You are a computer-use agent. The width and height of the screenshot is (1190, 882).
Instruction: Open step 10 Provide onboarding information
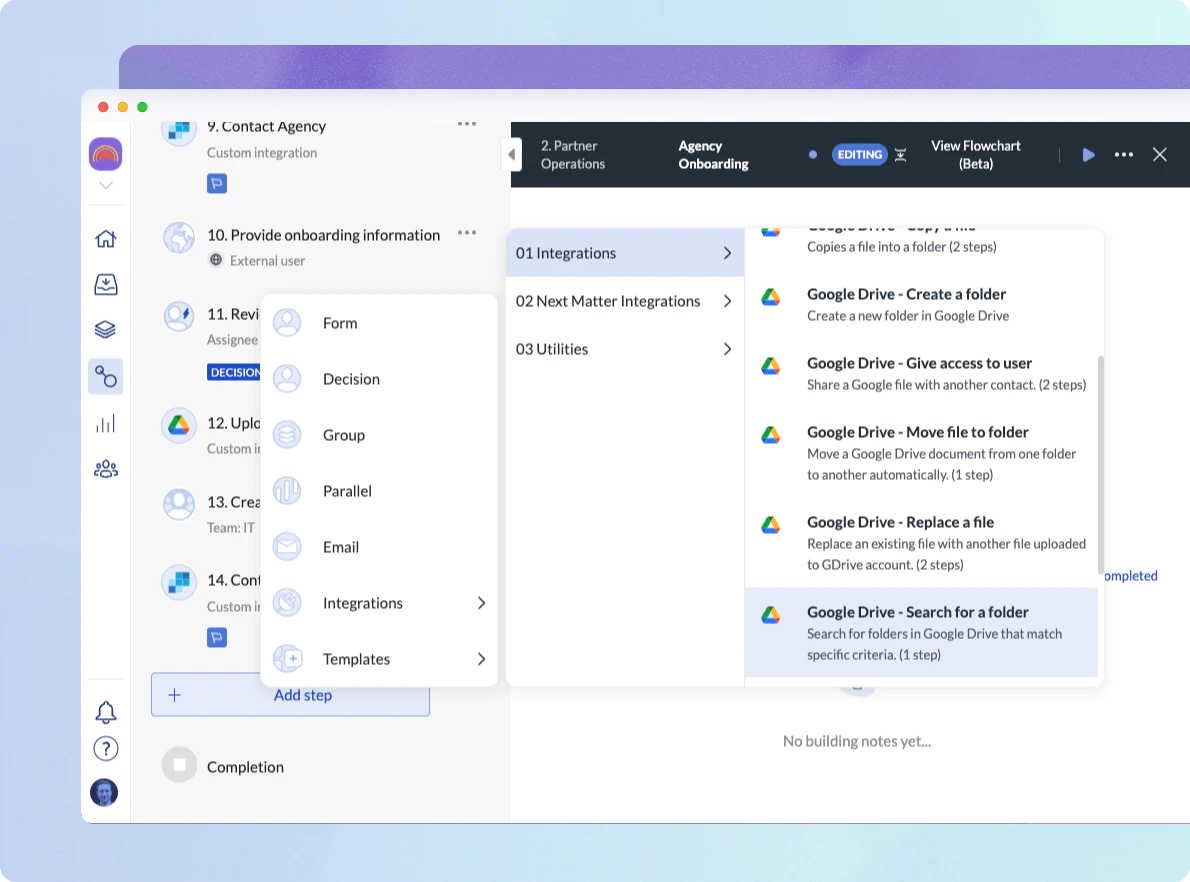pos(323,235)
